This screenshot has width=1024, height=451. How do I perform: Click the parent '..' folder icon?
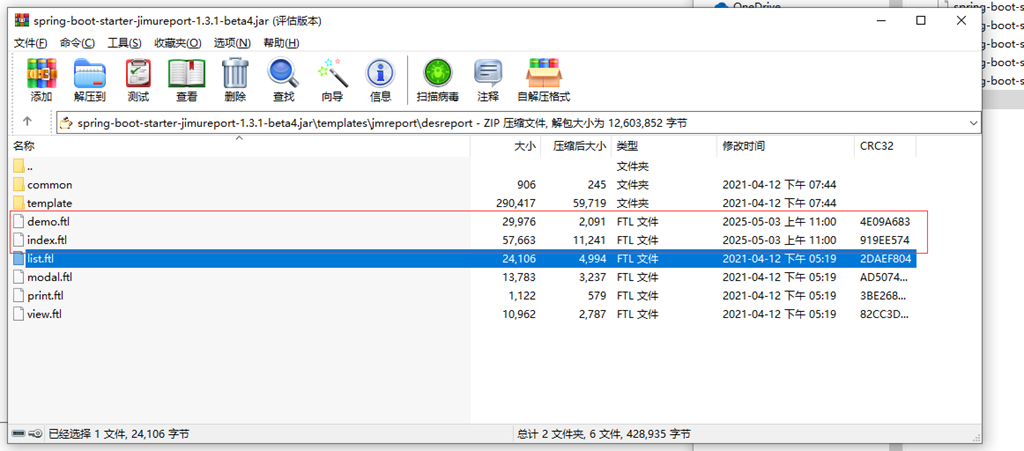pos(19,166)
